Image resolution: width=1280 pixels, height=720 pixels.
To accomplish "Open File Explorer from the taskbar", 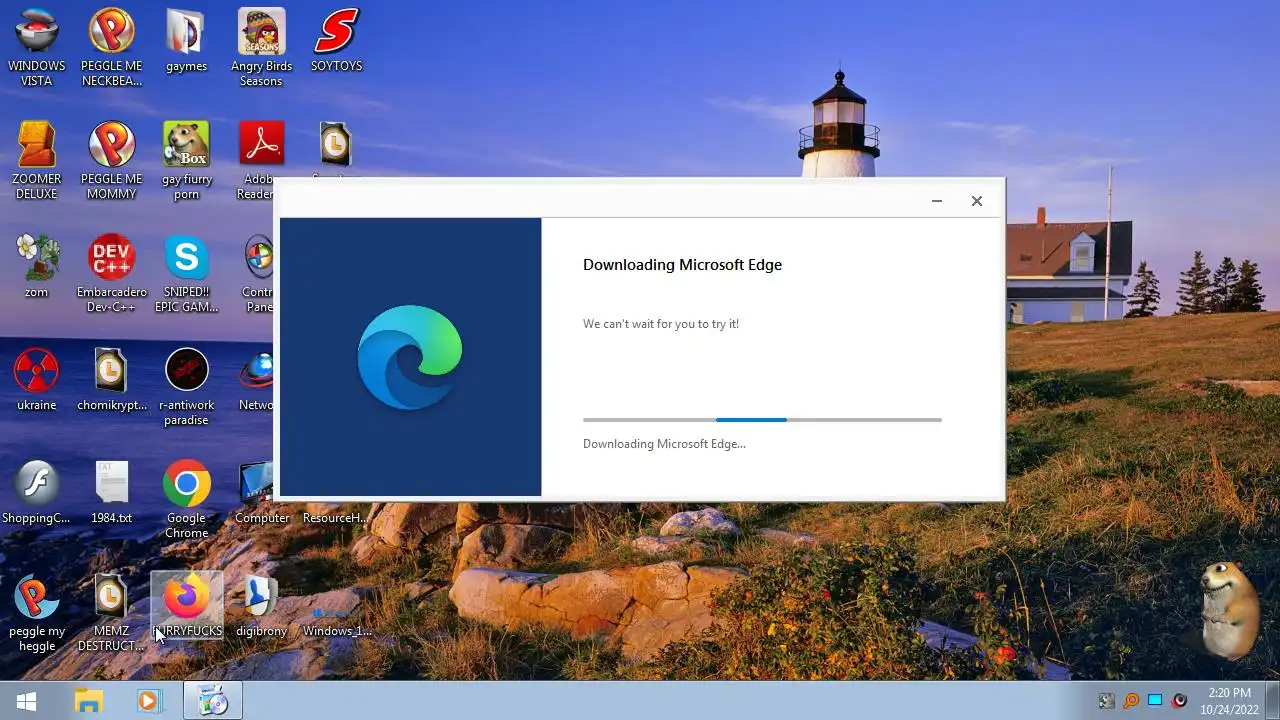I will point(89,701).
